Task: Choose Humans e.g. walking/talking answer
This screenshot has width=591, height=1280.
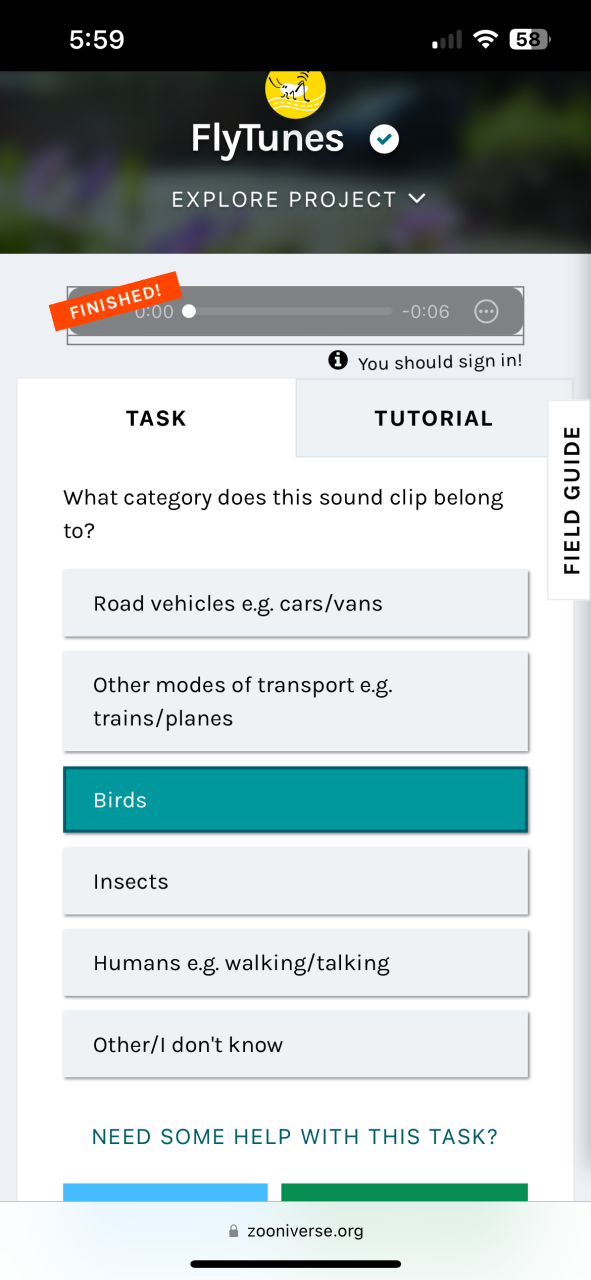Action: pos(295,963)
